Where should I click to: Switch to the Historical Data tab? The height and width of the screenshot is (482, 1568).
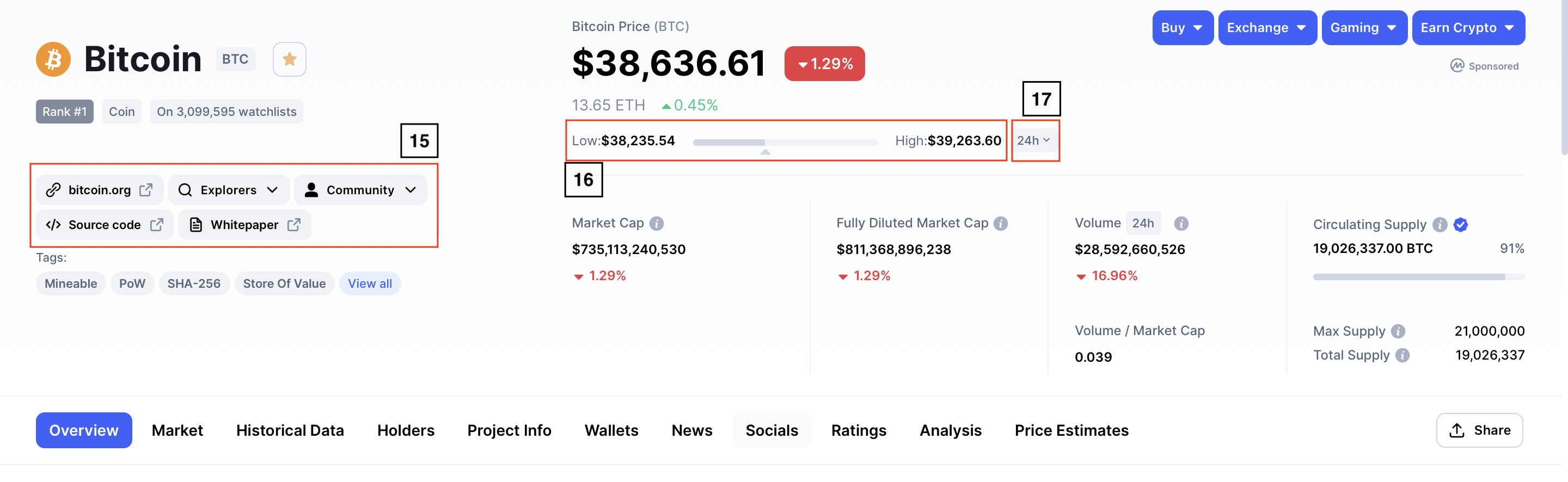290,430
